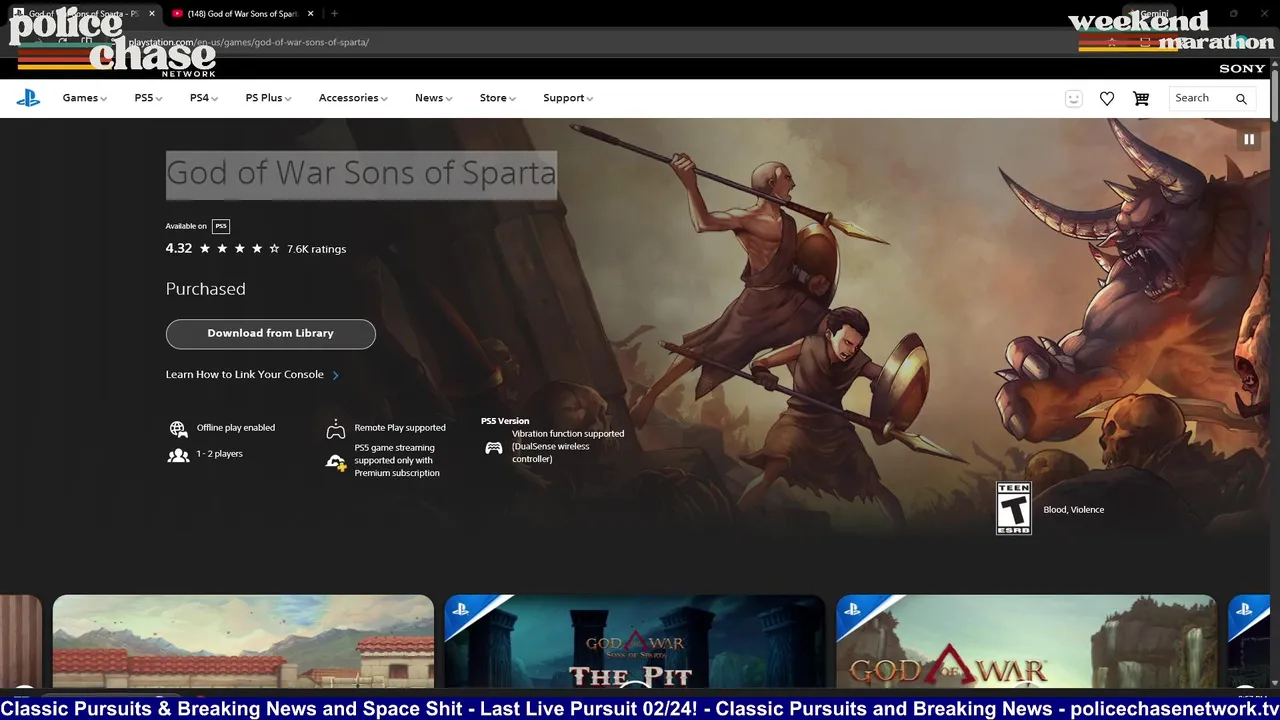Pause the hero background animation
Screen dimensions: 1280x720
pyautogui.click(x=1249, y=139)
